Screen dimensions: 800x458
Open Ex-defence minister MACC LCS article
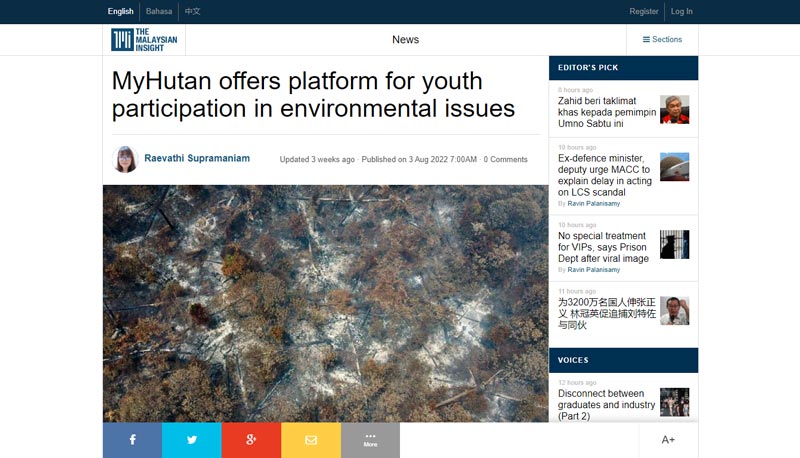(x=605, y=175)
